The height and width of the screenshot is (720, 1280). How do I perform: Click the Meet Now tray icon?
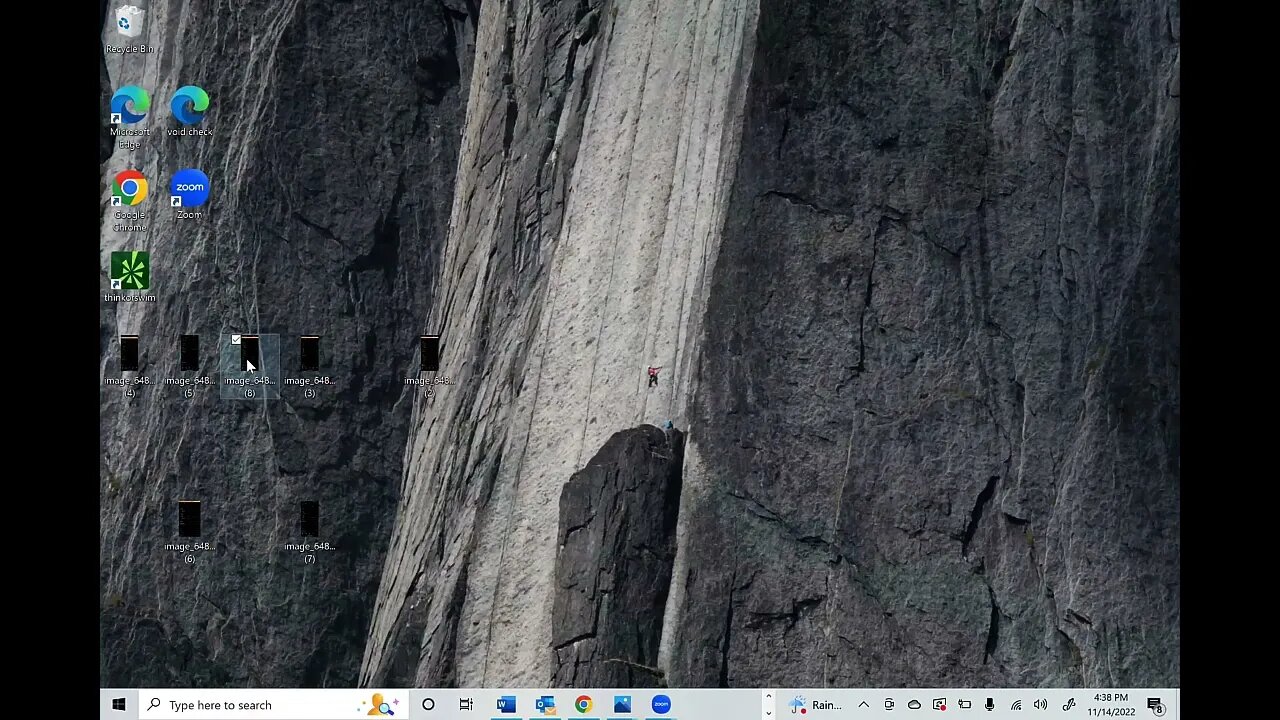pos(889,705)
